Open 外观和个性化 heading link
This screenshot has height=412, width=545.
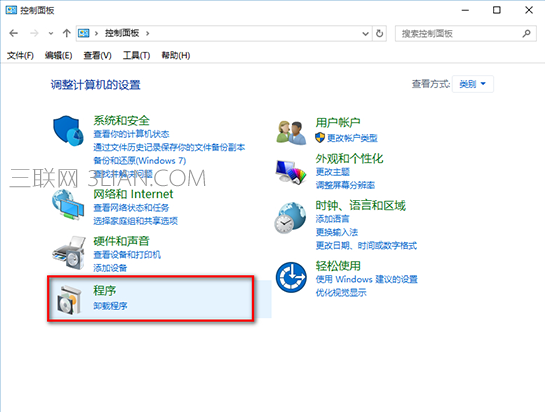[x=349, y=159]
